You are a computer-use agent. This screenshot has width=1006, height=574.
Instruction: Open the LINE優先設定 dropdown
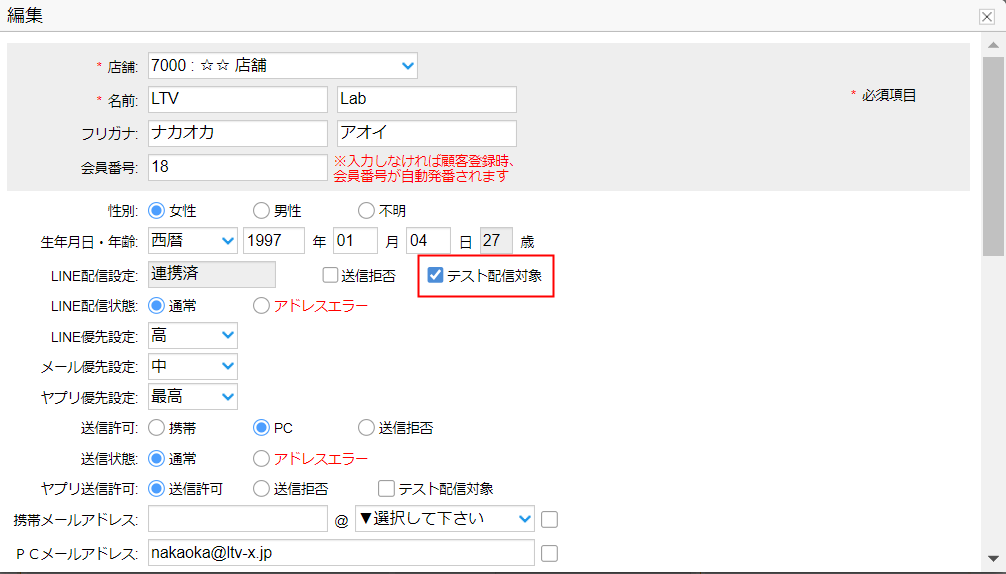(193, 336)
